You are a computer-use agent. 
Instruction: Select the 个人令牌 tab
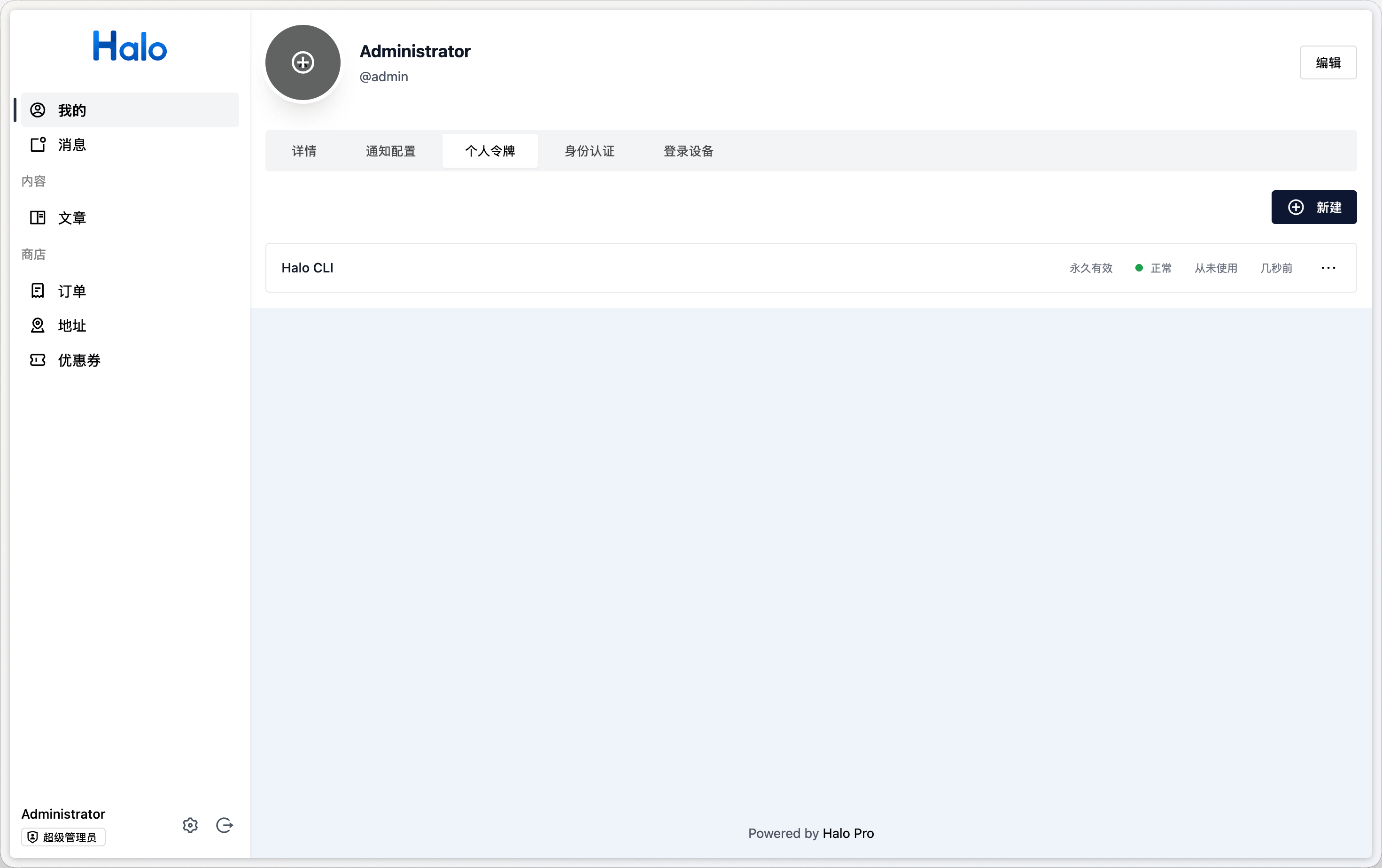490,151
